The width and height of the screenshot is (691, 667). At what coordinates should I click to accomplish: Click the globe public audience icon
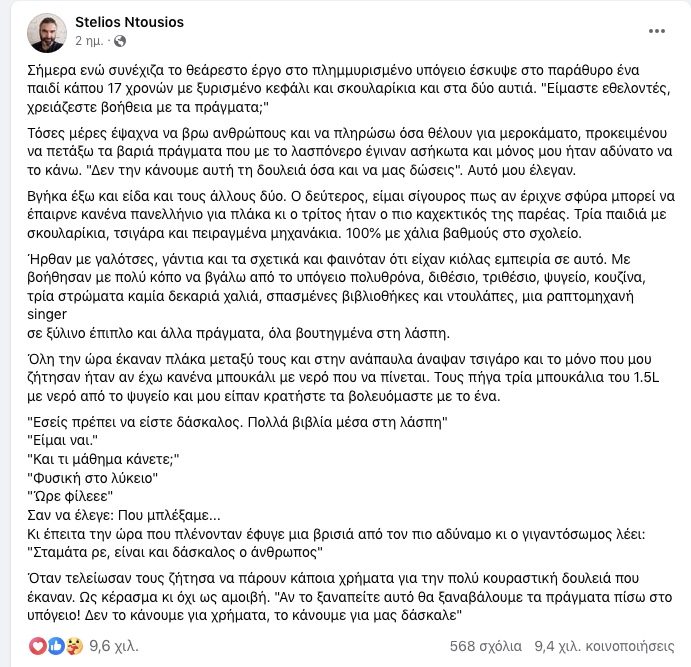point(120,41)
